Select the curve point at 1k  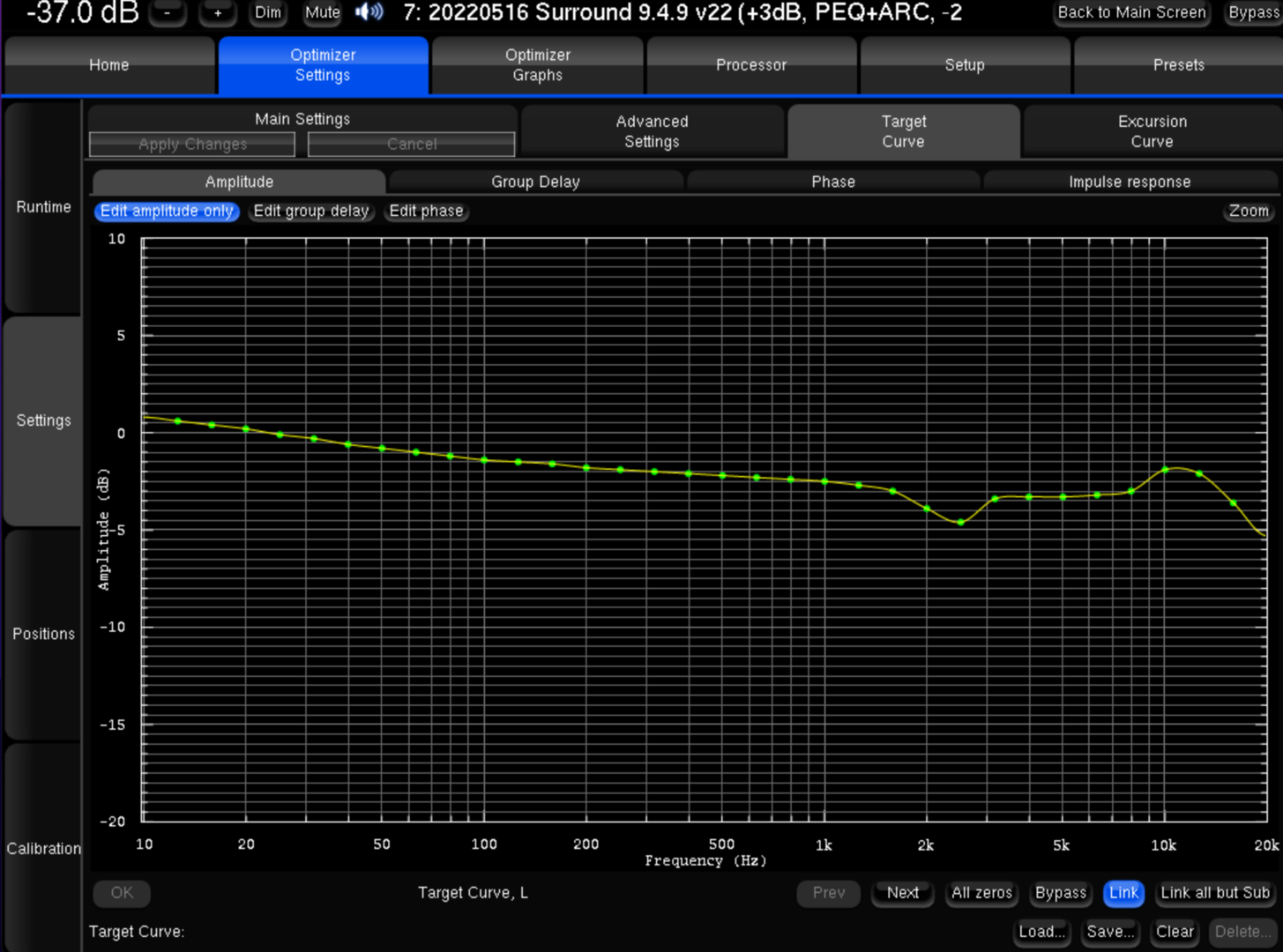[x=824, y=481]
